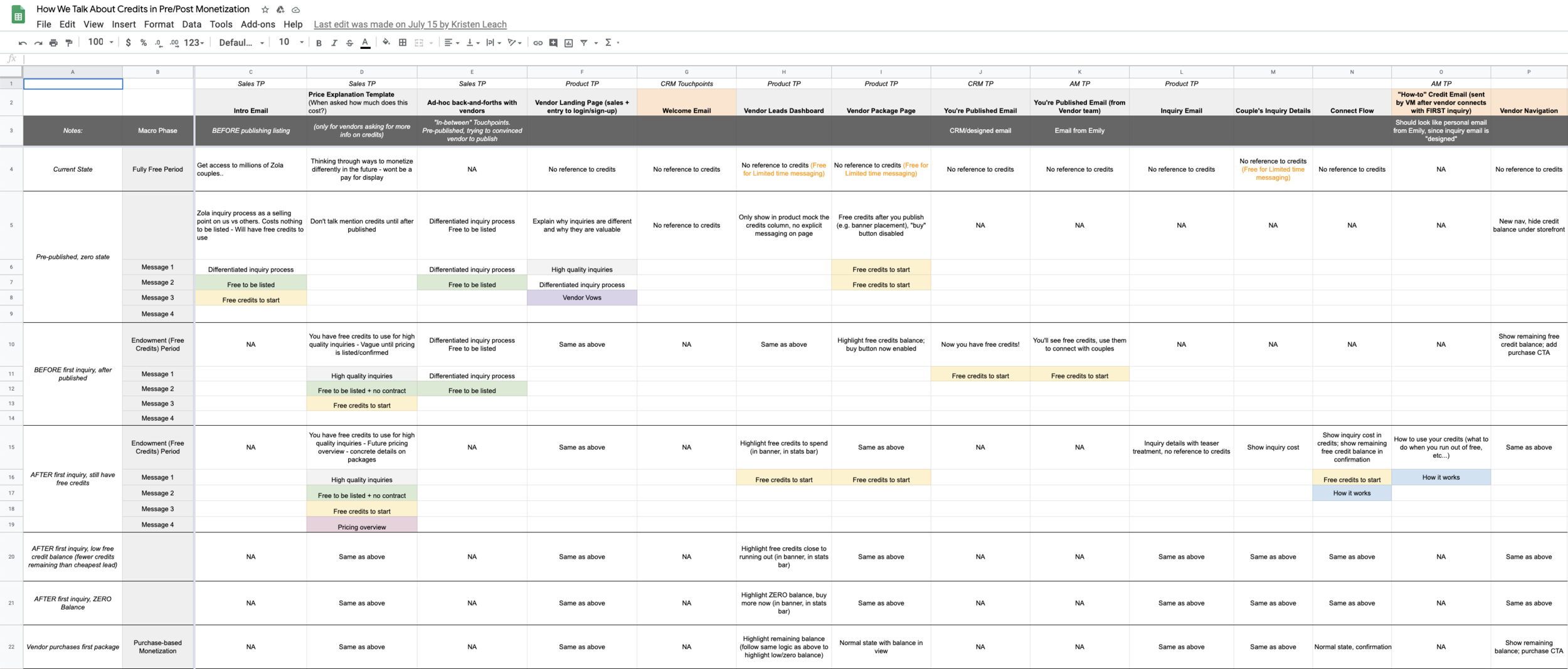
Task: Toggle bold formatting
Action: 318,43
